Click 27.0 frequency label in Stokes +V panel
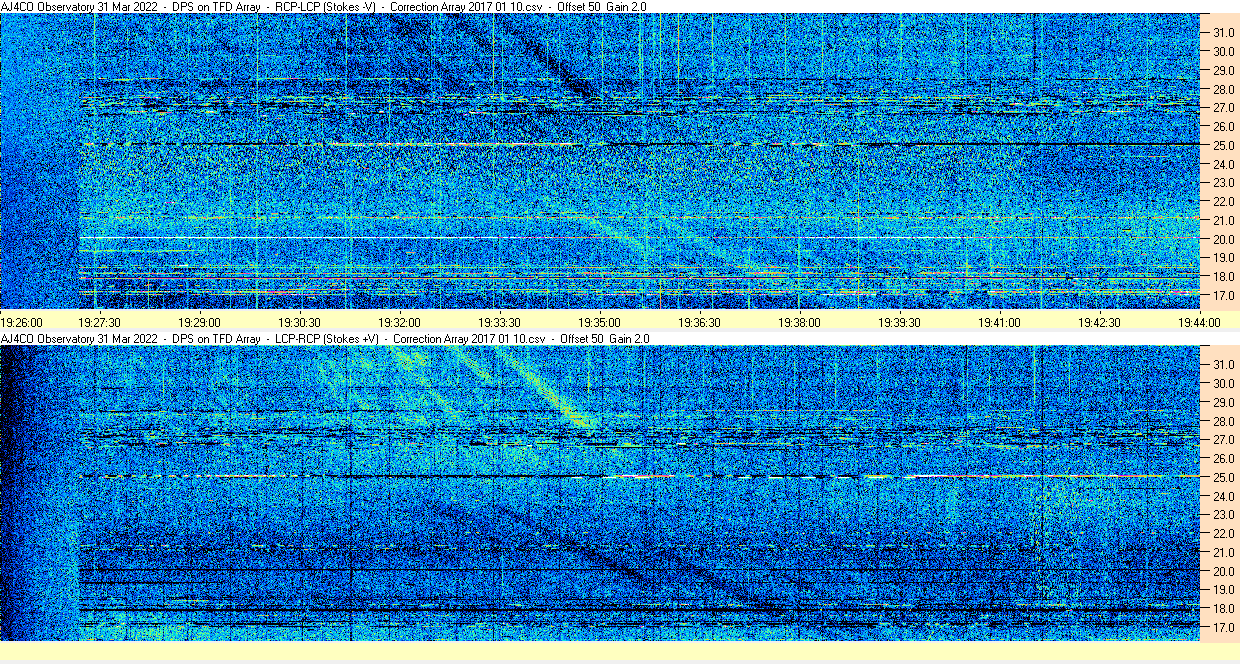The image size is (1240, 664). coord(1223,440)
